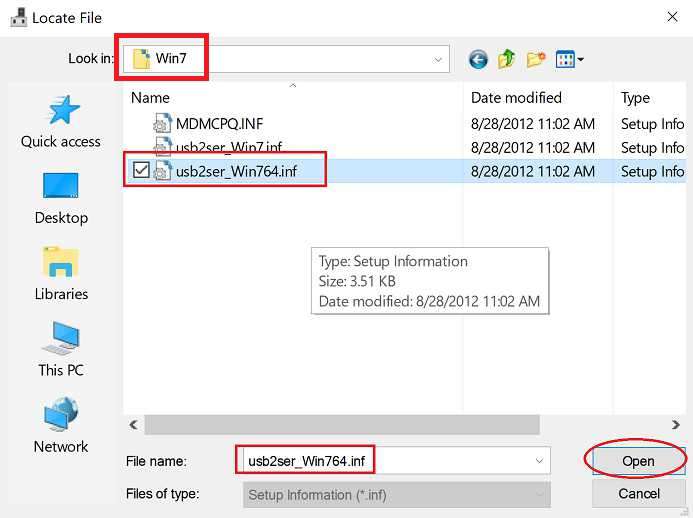Expand the File name dropdown arrow
This screenshot has height=518, width=693.
(x=540, y=461)
